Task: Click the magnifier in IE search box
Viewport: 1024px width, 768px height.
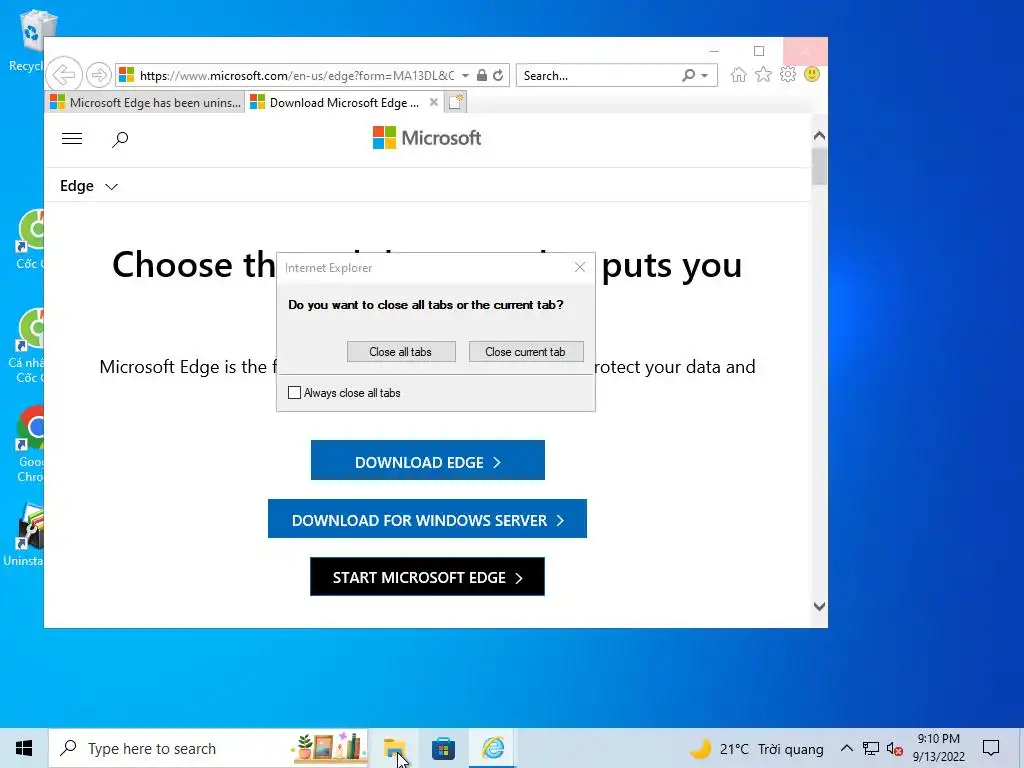Action: 688,75
